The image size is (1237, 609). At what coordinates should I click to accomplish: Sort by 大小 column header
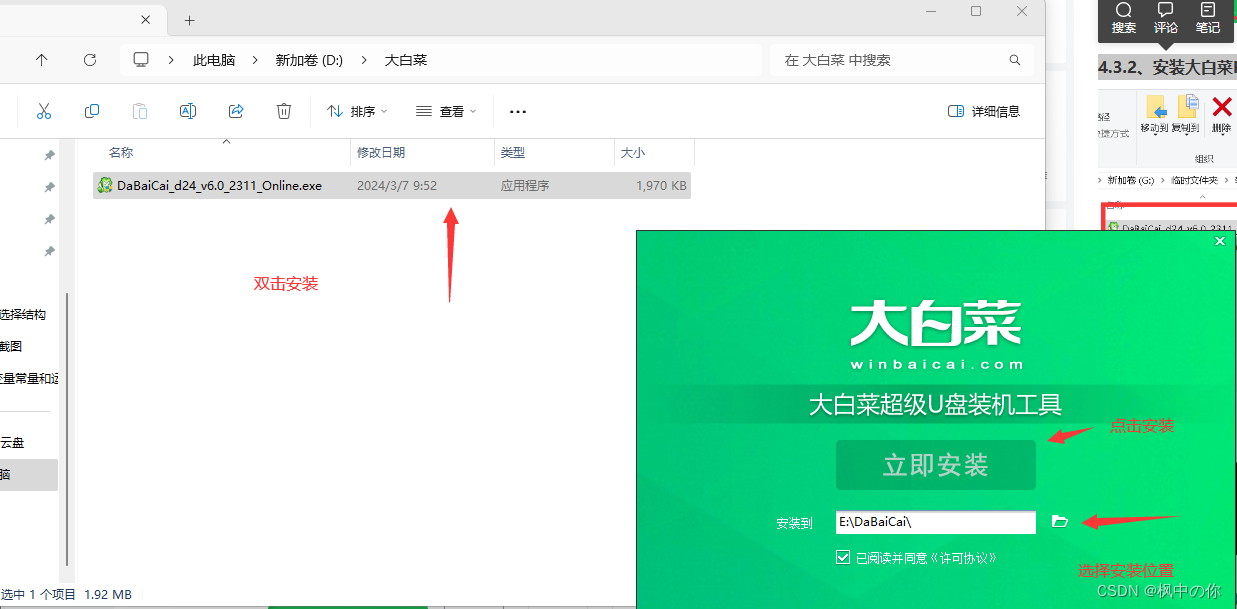click(x=633, y=153)
